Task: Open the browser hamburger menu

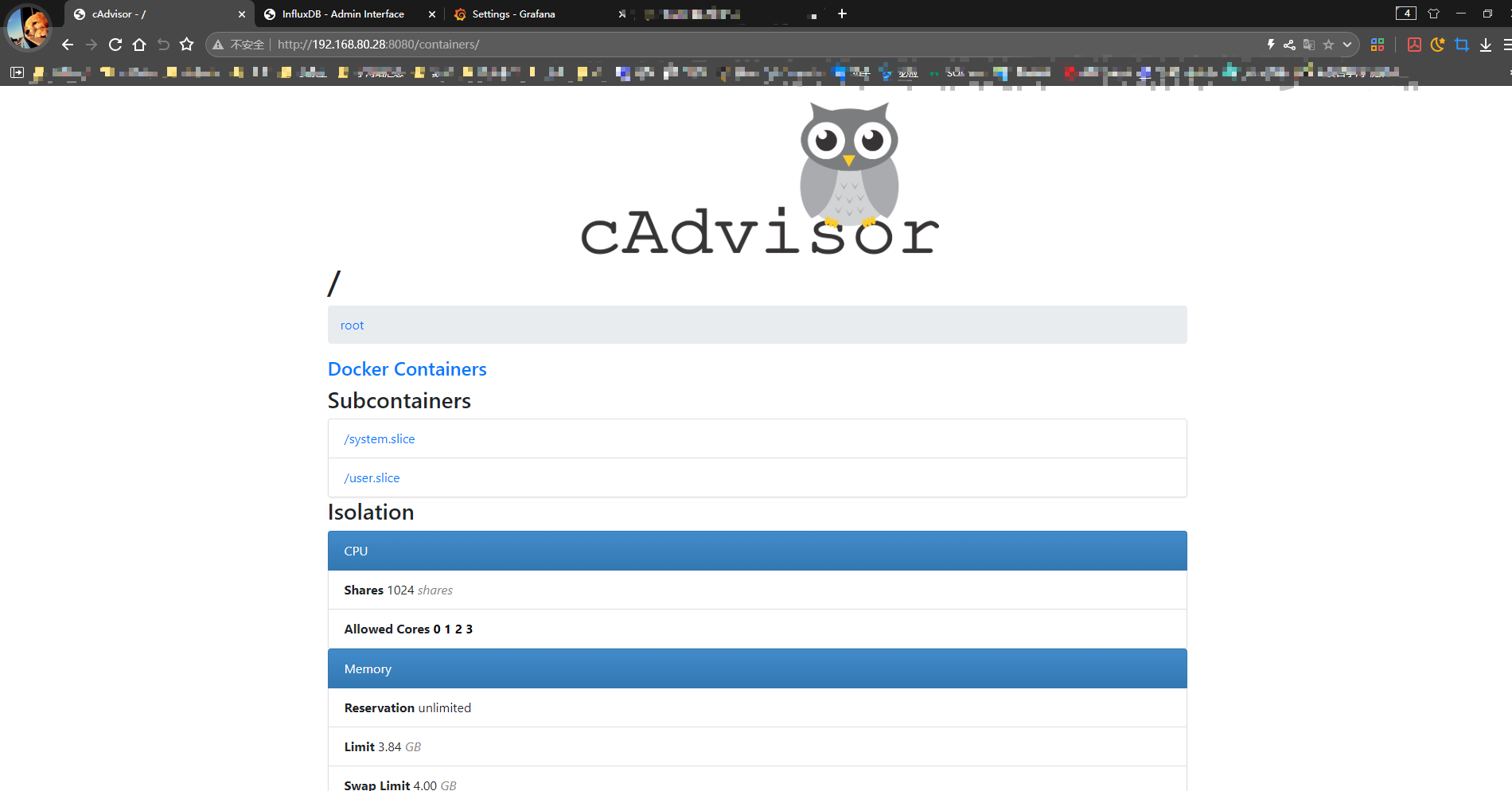Action: pyautogui.click(x=1507, y=45)
